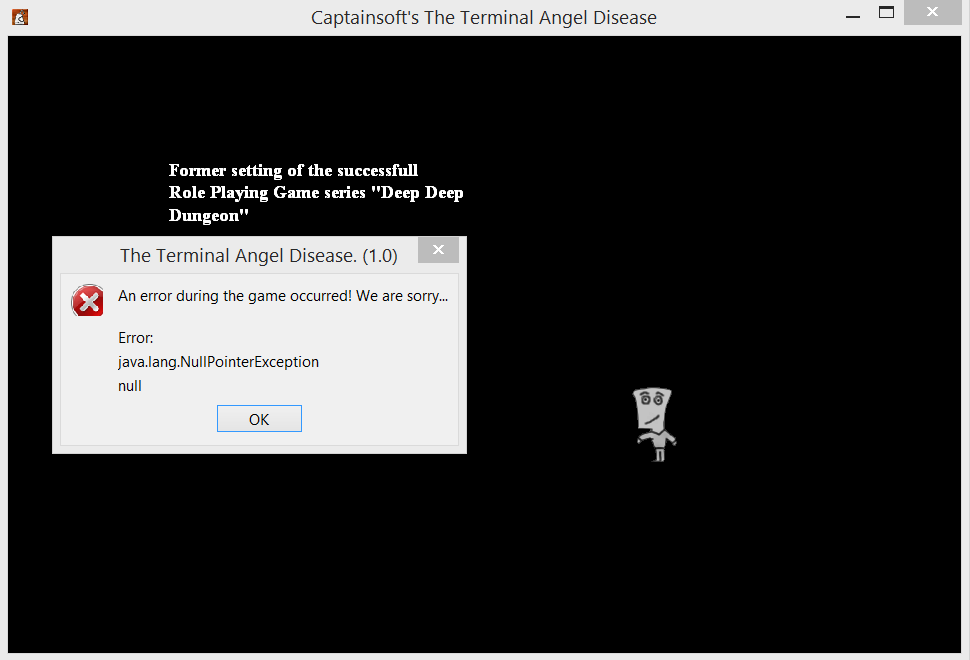Maximize the game window
This screenshot has width=970, height=660.
point(886,12)
